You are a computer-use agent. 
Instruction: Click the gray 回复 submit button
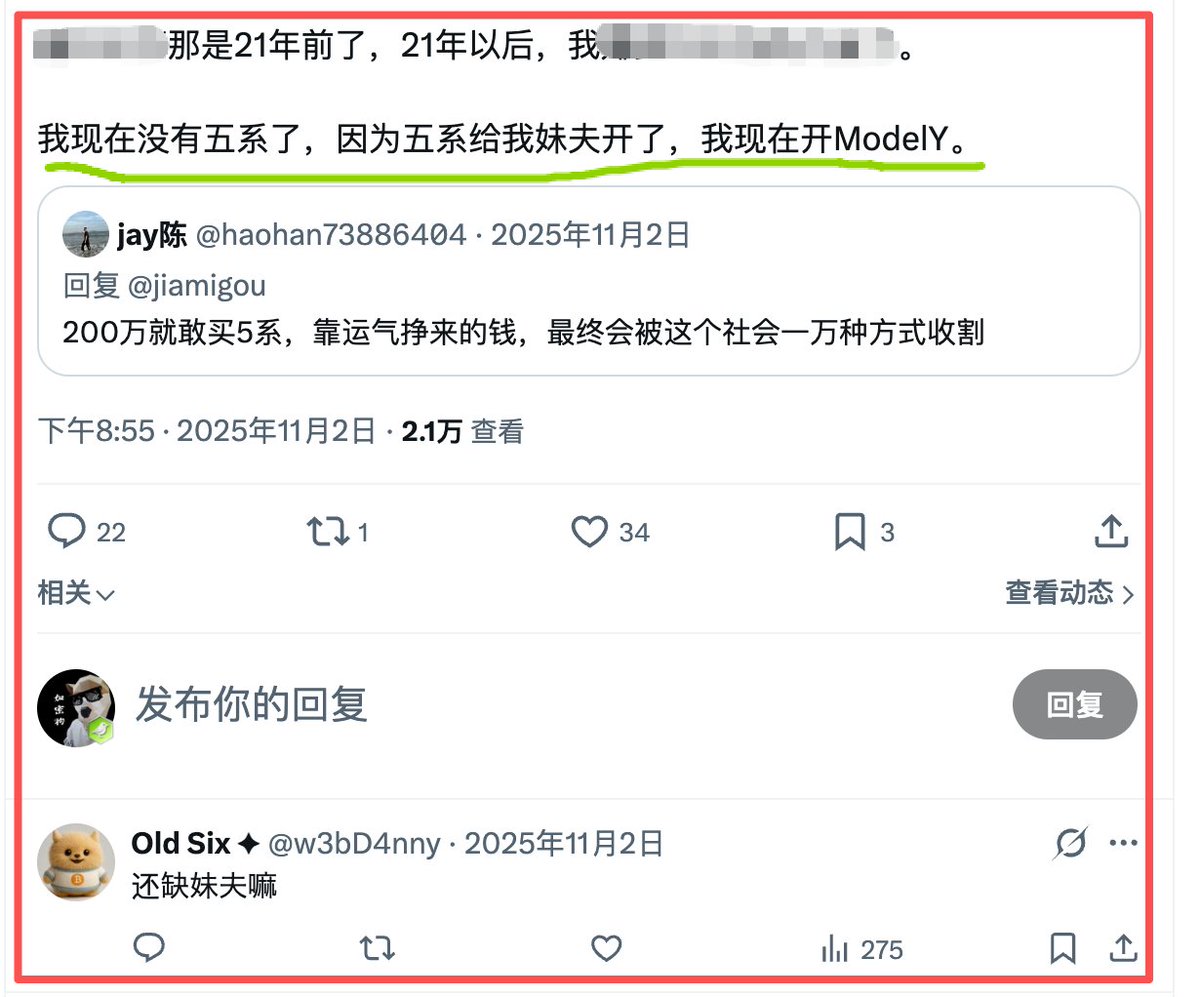[1075, 704]
